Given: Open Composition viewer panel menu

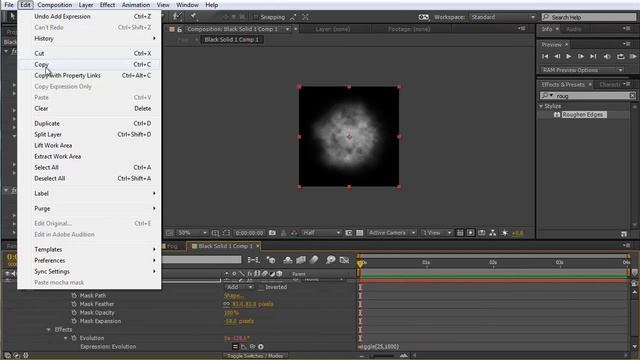Looking at the screenshot, I should point(522,28).
